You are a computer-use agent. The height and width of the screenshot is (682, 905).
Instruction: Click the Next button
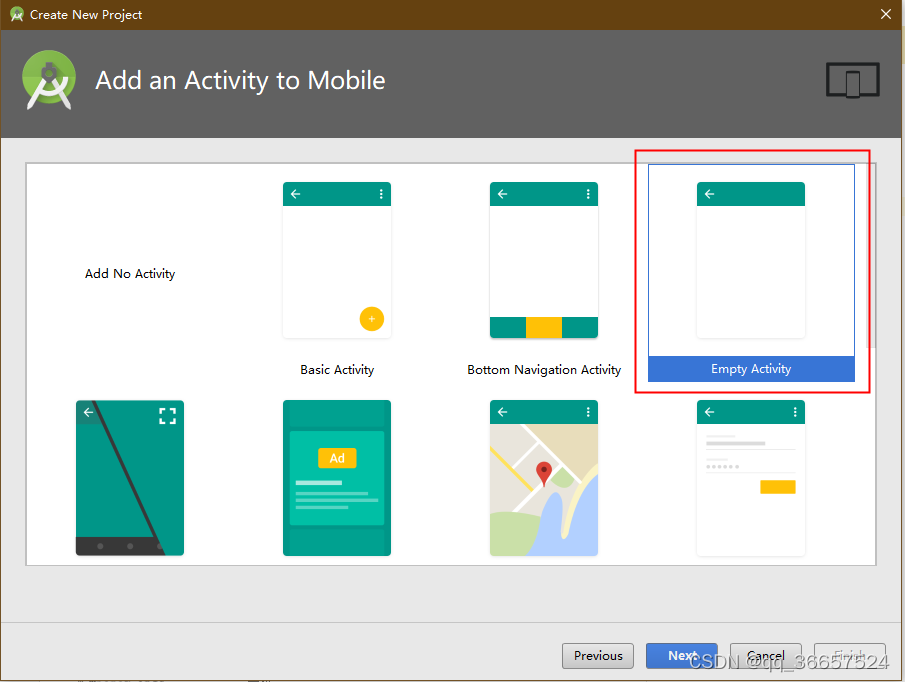[x=681, y=656]
